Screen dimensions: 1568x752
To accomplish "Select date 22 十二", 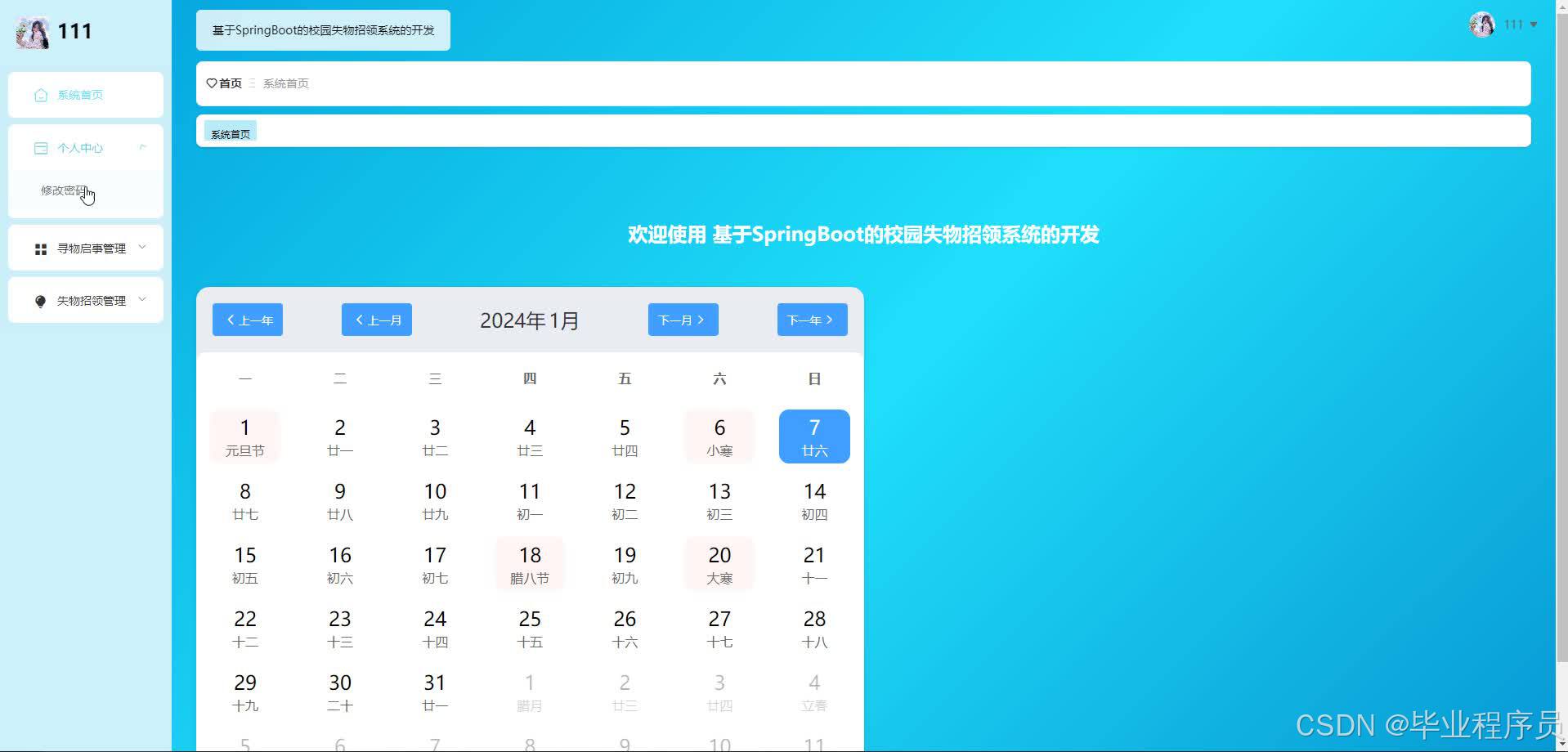I will (x=245, y=628).
